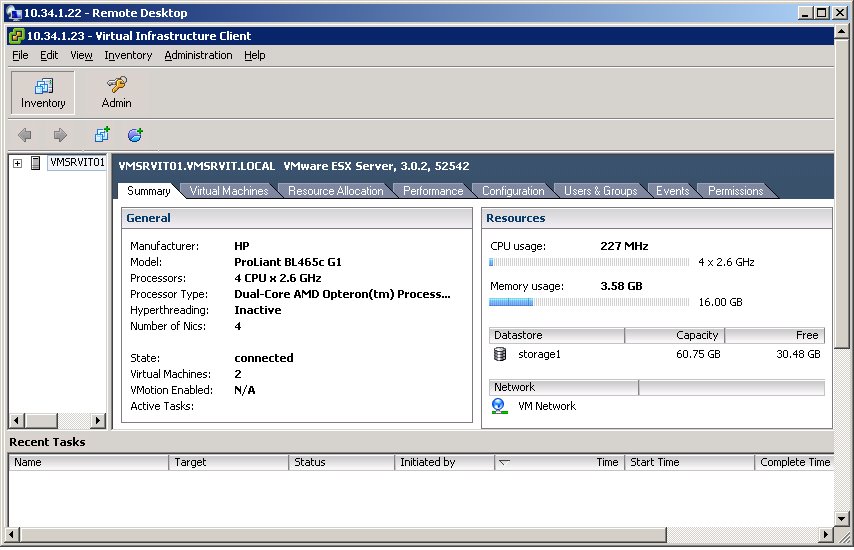This screenshot has width=854, height=550.
Task: Click the Remote Desktop vertical scroll down arrow
Action: (841, 519)
